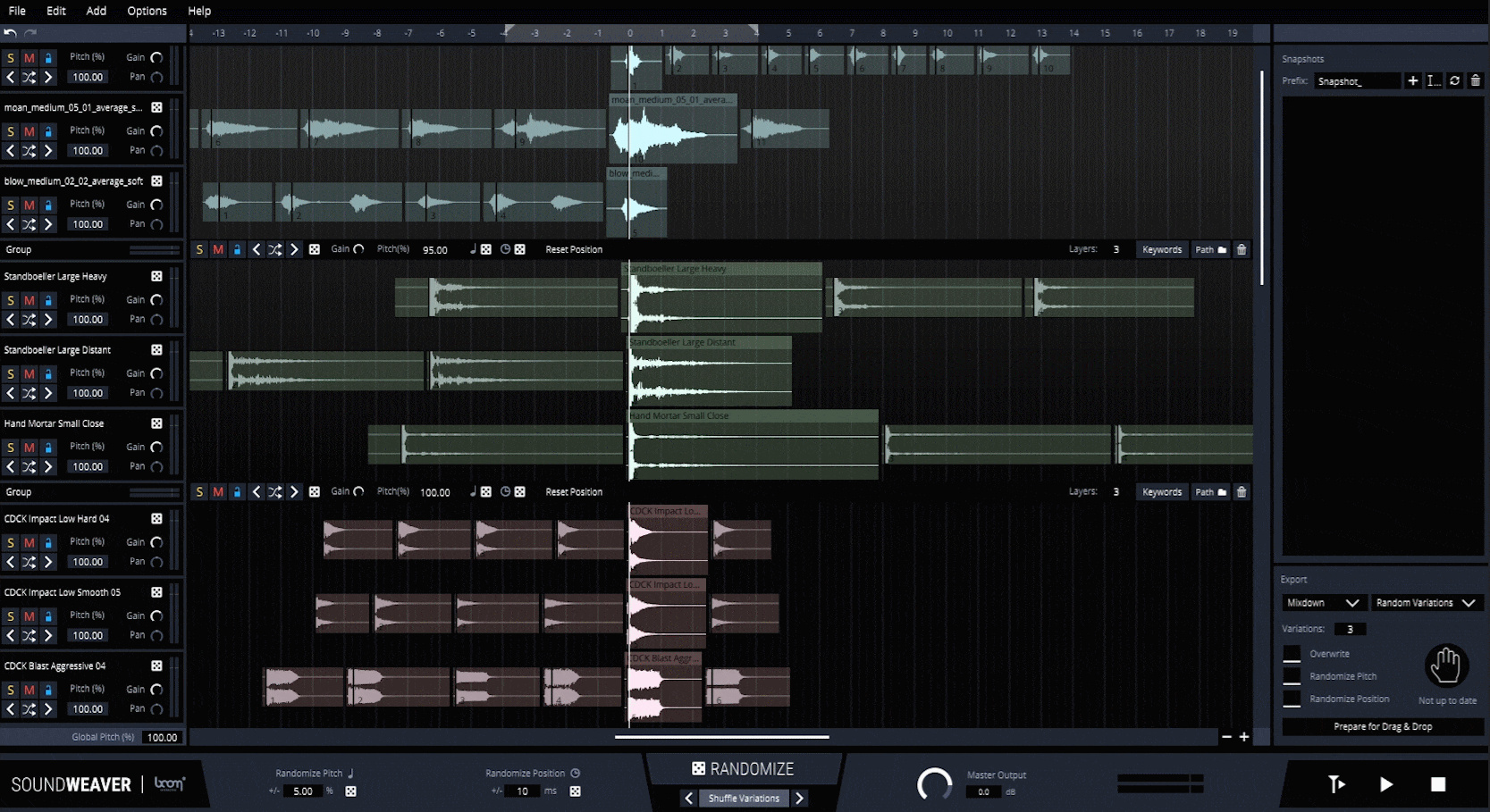Refresh snapshots with the reload icon
The image size is (1490, 812).
point(1454,80)
